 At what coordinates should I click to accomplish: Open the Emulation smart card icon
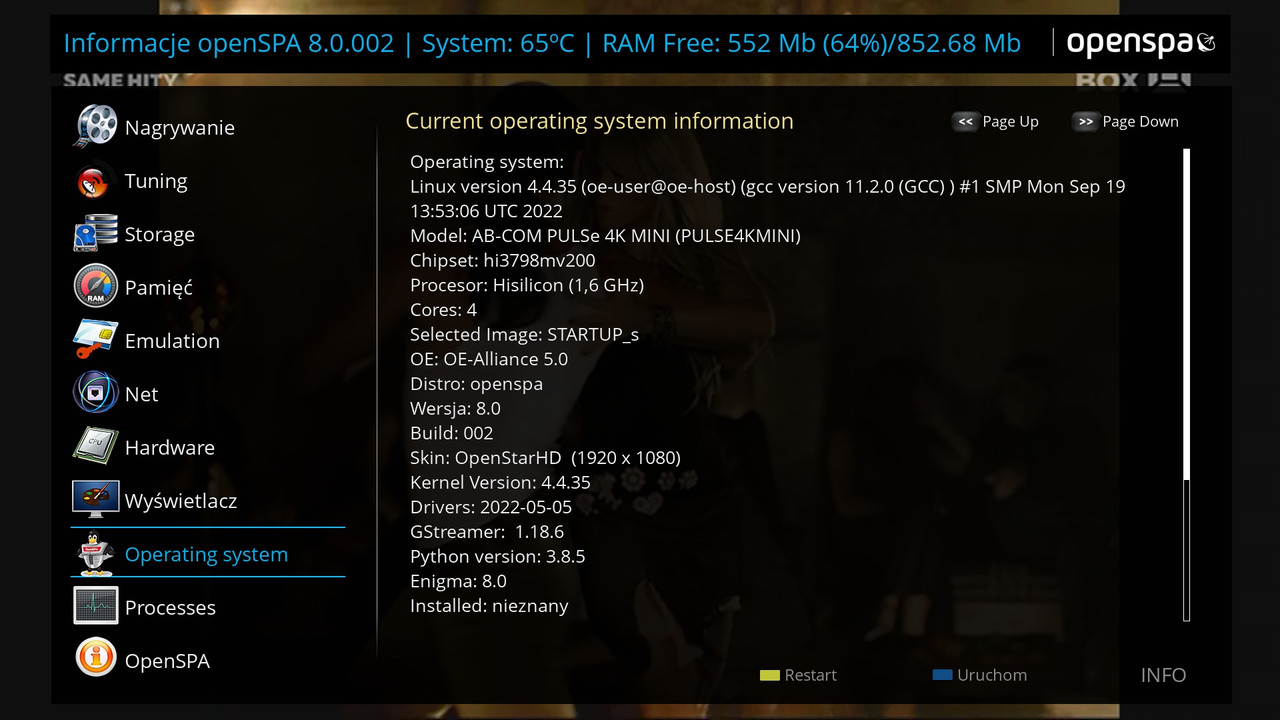(x=95, y=340)
